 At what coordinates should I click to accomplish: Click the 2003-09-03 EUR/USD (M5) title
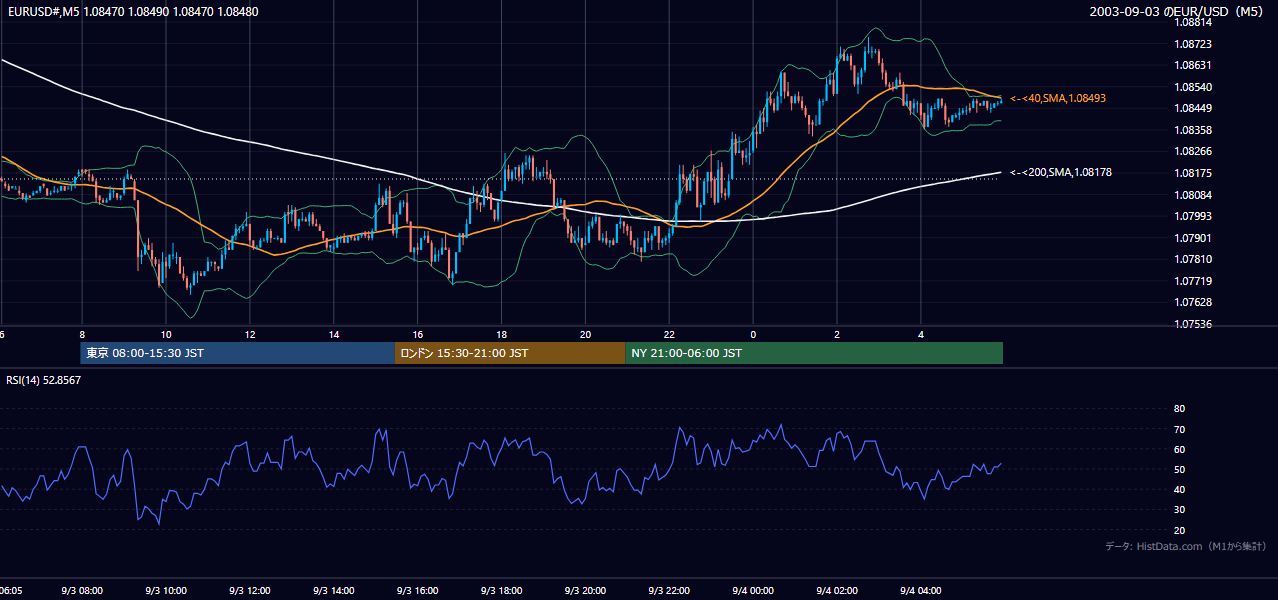point(1177,12)
